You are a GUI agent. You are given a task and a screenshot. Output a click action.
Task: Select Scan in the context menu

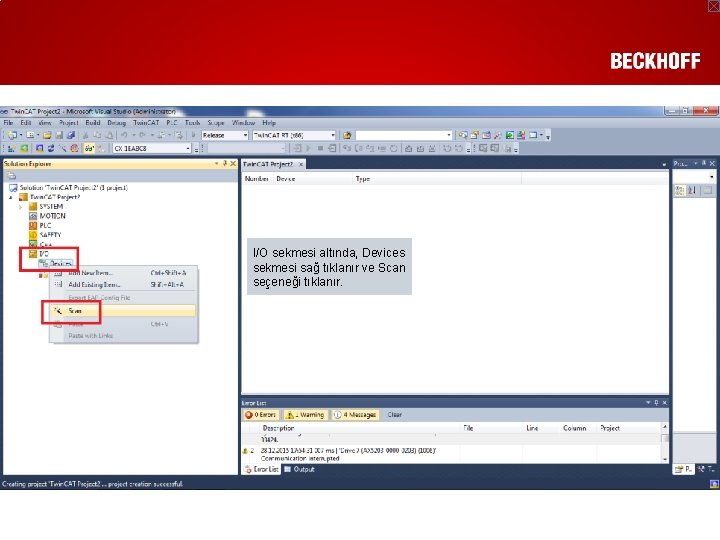pyautogui.click(x=124, y=311)
